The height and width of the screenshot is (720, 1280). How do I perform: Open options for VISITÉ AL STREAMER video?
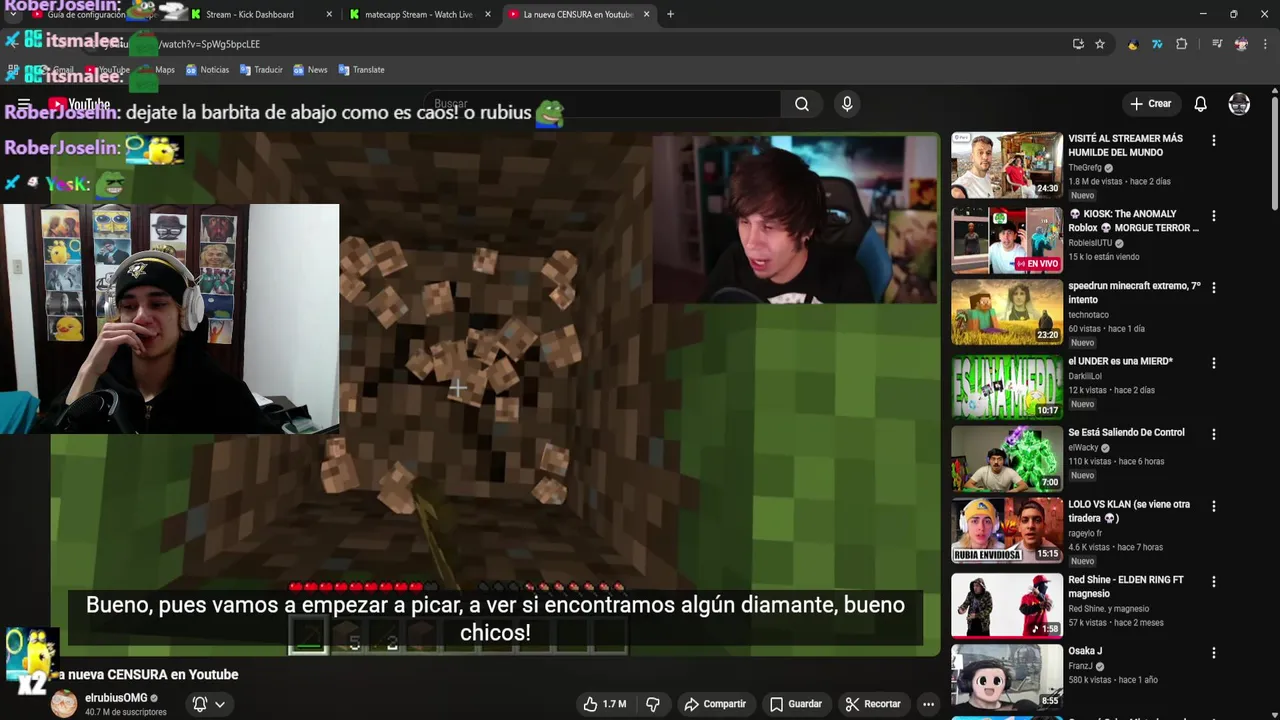coord(1214,141)
